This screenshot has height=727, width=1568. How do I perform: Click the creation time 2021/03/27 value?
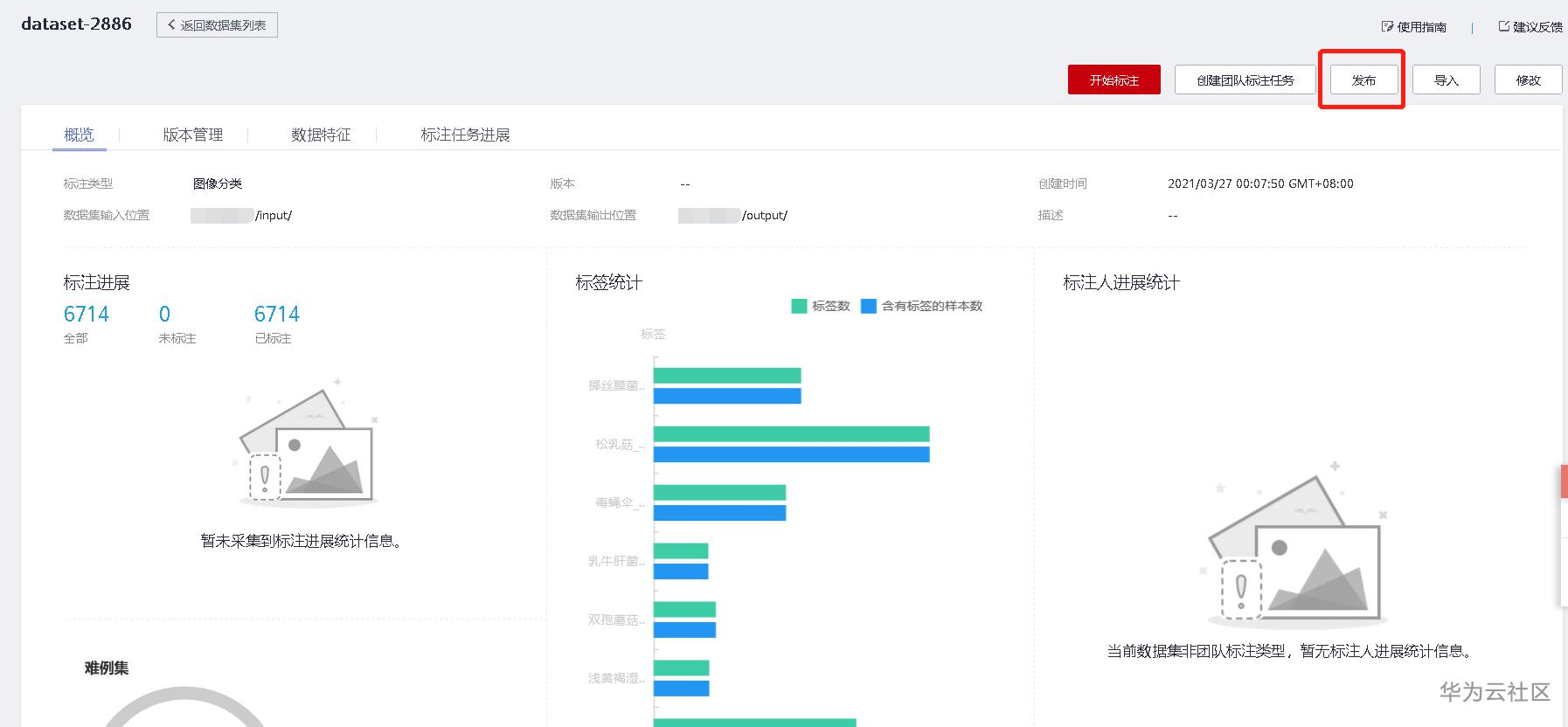1260,183
